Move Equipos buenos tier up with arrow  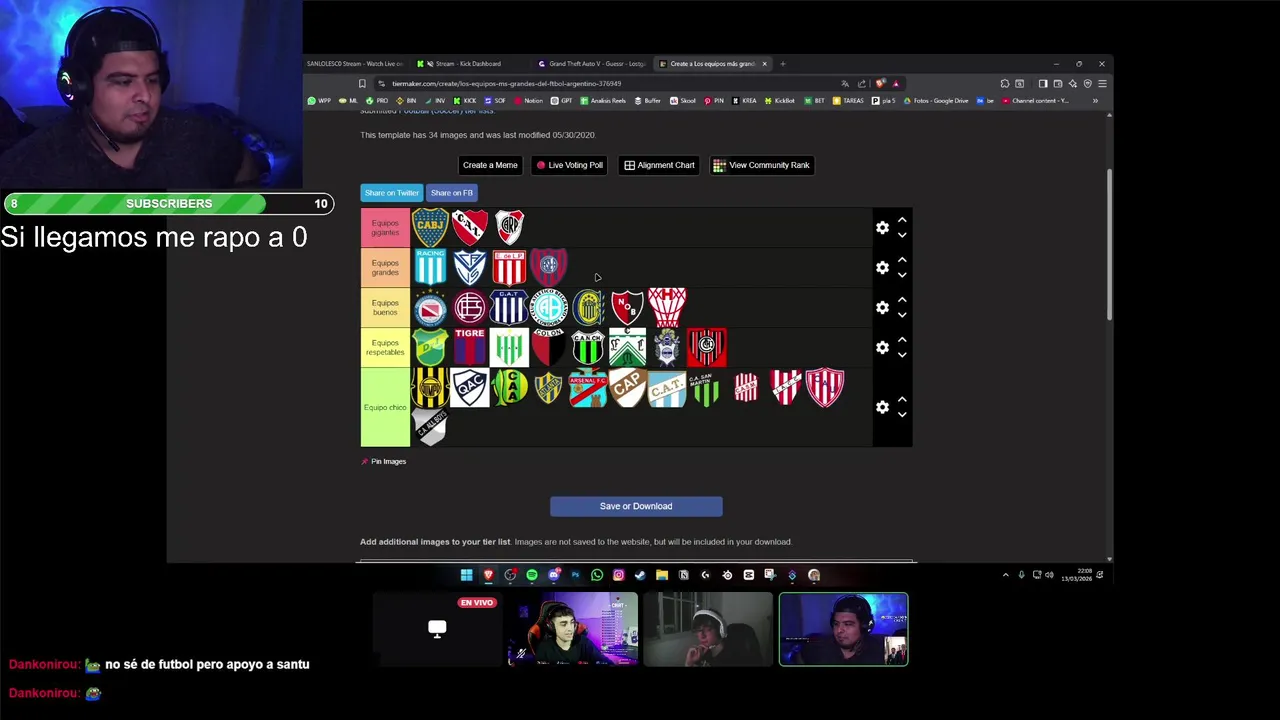(x=902, y=300)
